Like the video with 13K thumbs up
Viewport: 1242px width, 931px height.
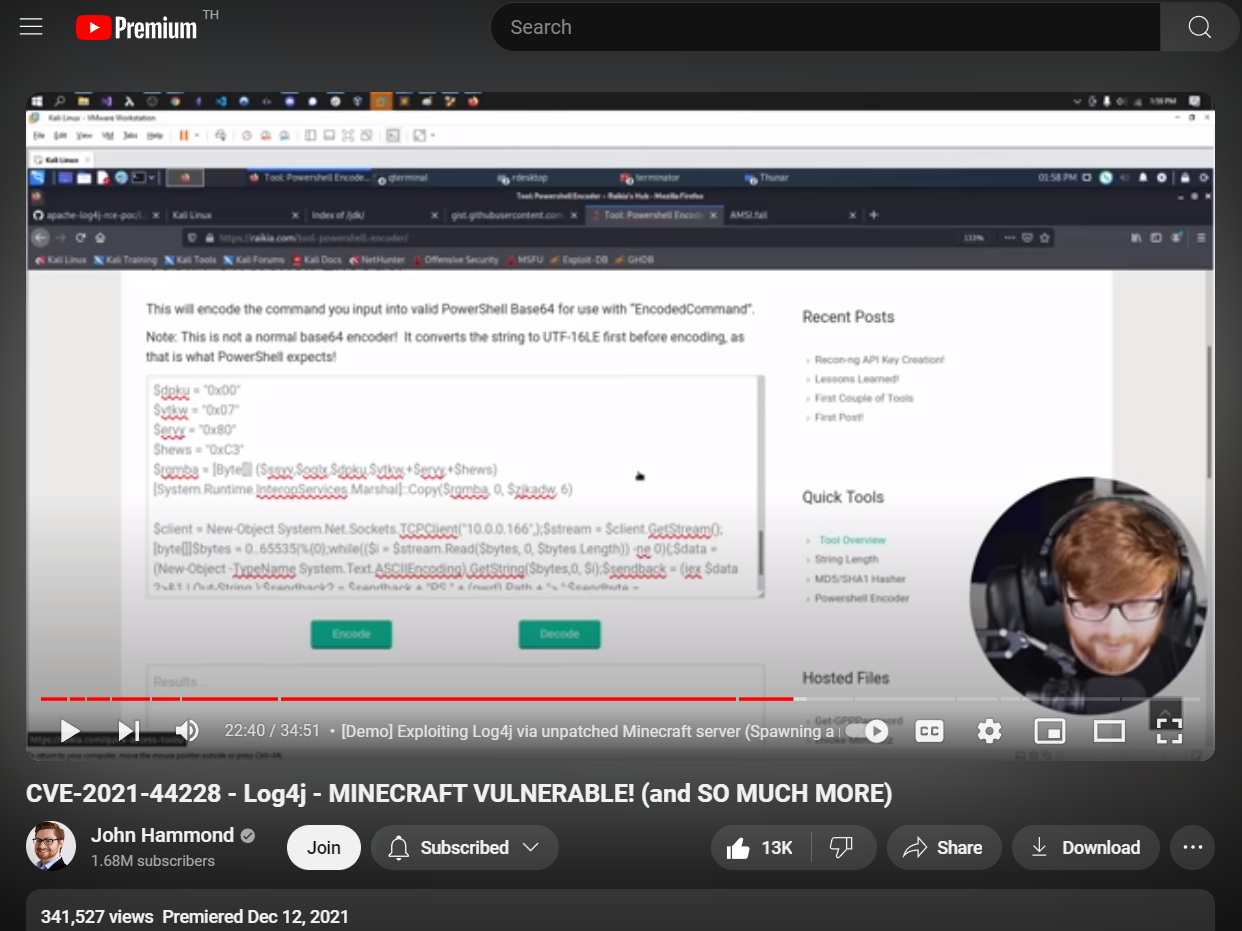[760, 847]
